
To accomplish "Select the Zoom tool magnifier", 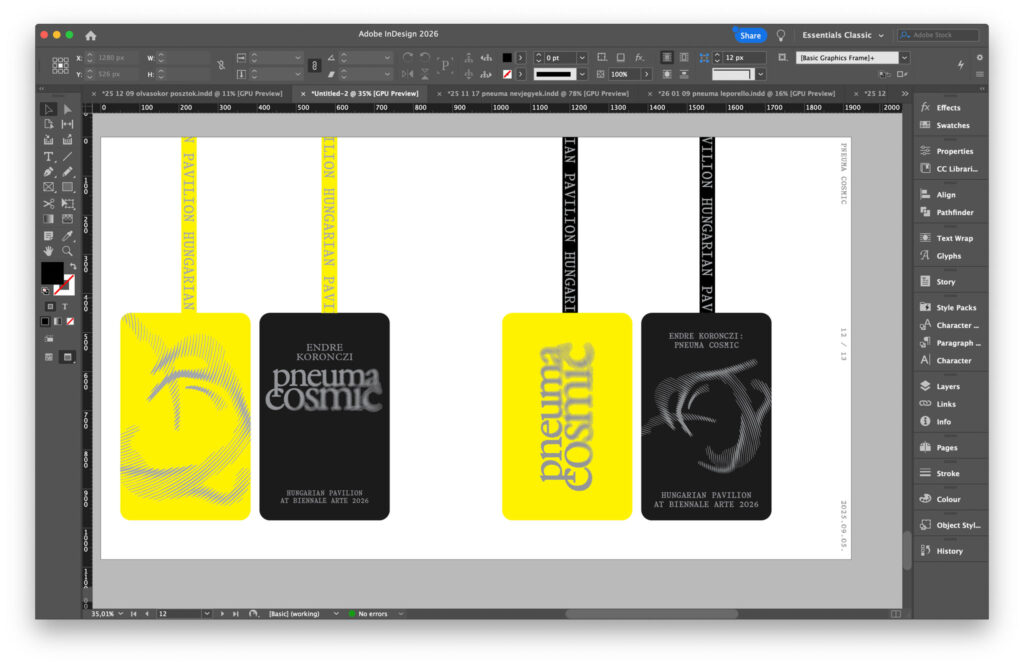I will tap(67, 251).
